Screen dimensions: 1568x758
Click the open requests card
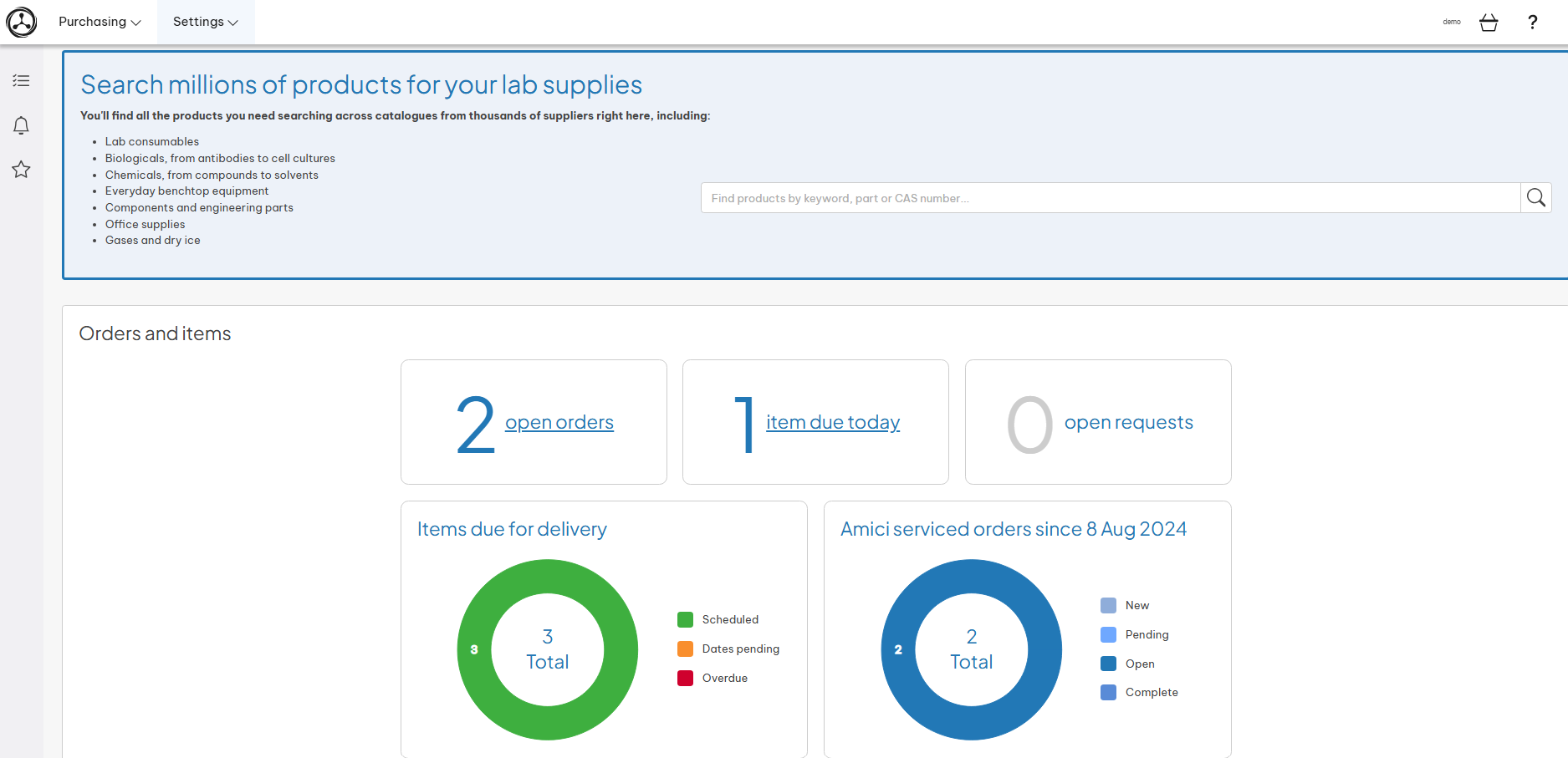click(x=1097, y=422)
